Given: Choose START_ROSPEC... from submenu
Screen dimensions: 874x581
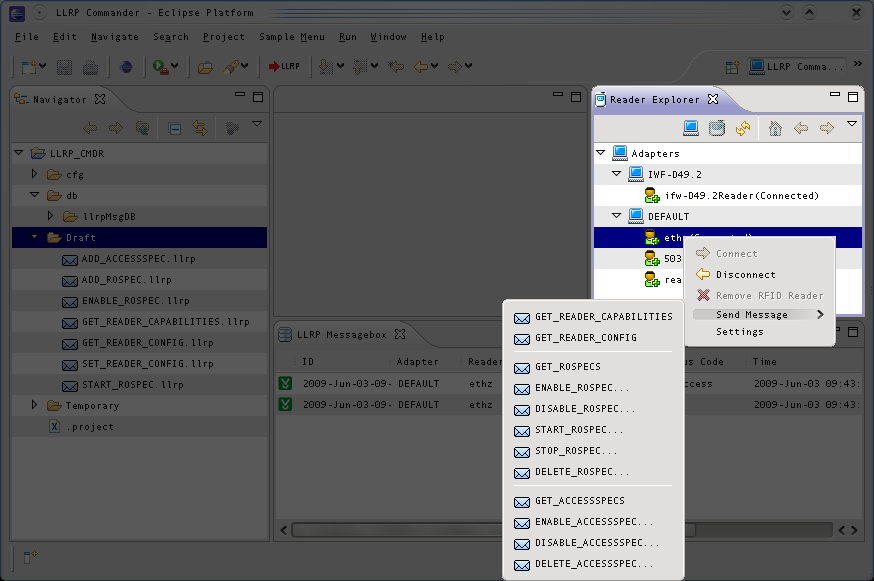Looking at the screenshot, I should click(593, 430).
